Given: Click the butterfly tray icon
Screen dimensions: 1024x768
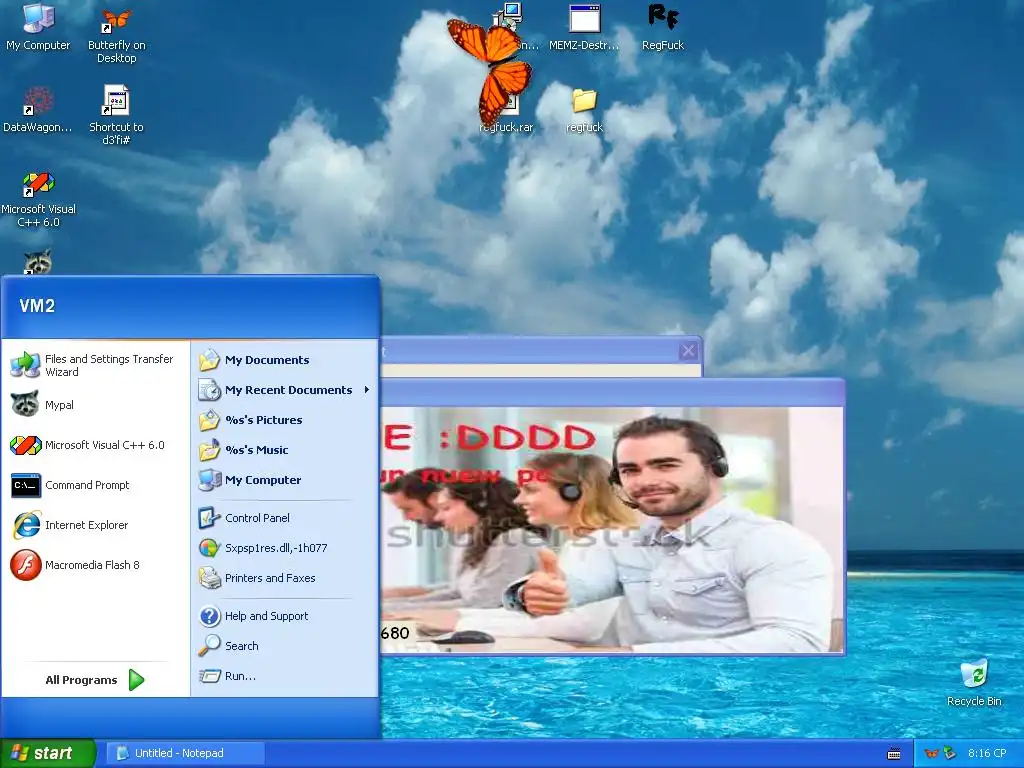Looking at the screenshot, I should click(932, 753).
